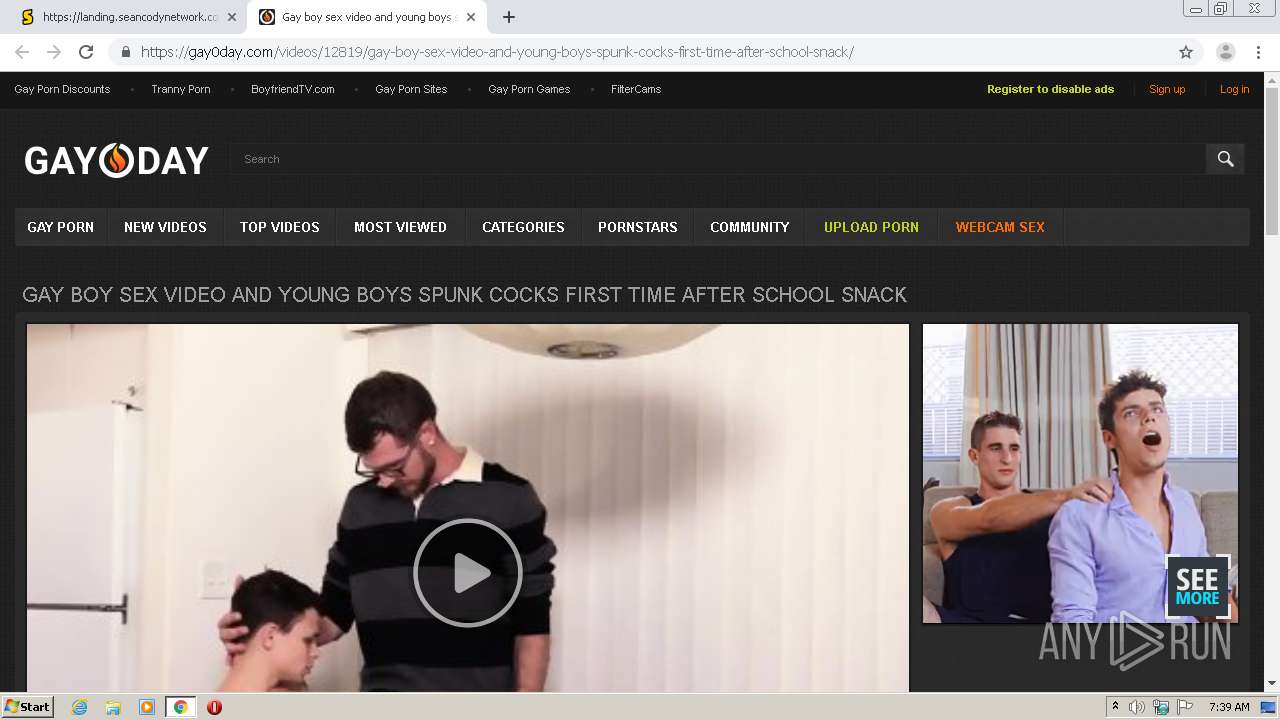Open the Chrome three-dot menu
Image resolution: width=1280 pixels, height=720 pixels.
click(1257, 52)
